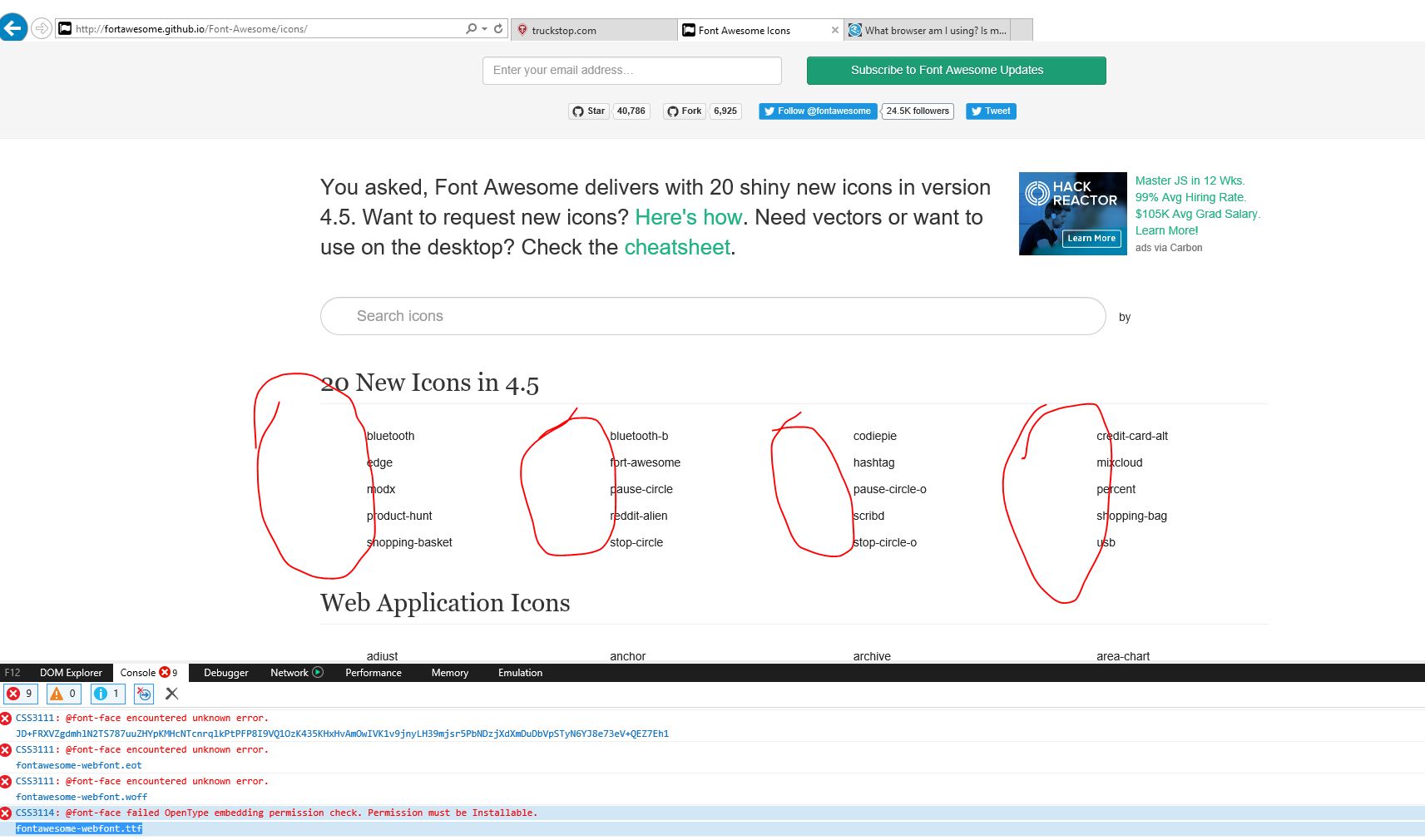Open the 'What browser am I using' tab
Viewport: 1425px width, 840px height.
(927, 30)
